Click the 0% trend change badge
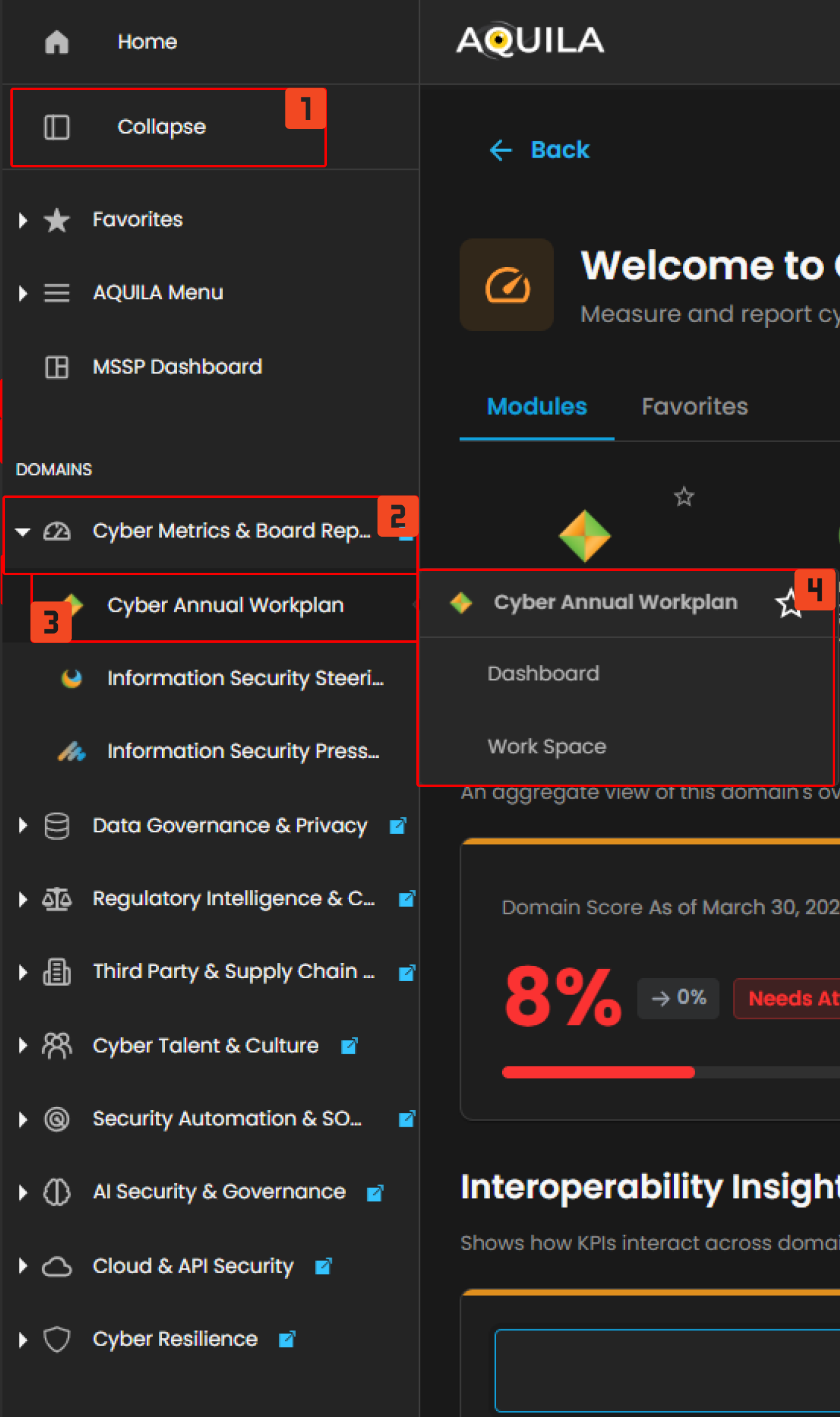The image size is (840, 1417). [x=678, y=998]
